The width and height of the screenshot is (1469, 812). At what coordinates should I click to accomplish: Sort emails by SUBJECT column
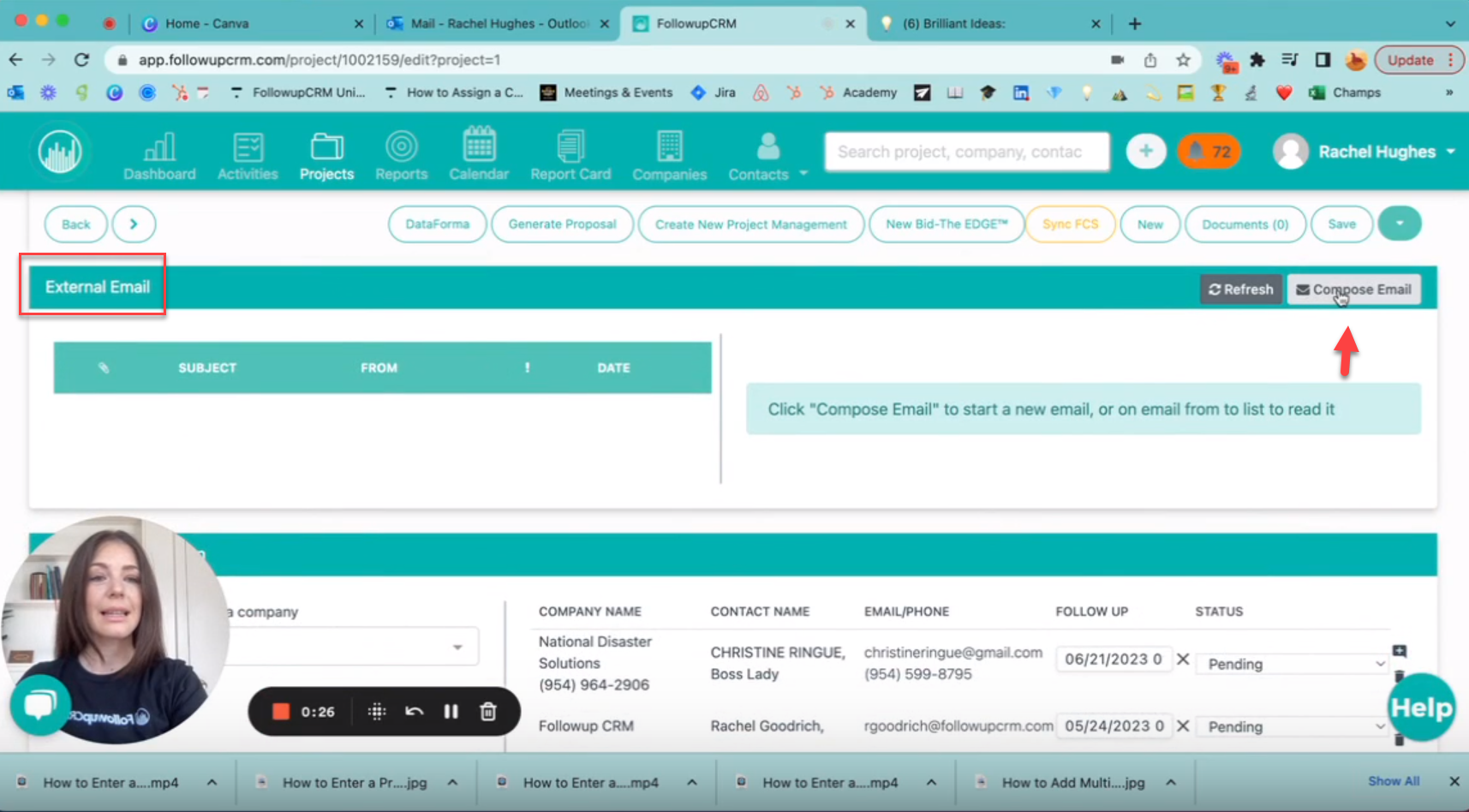tap(207, 367)
